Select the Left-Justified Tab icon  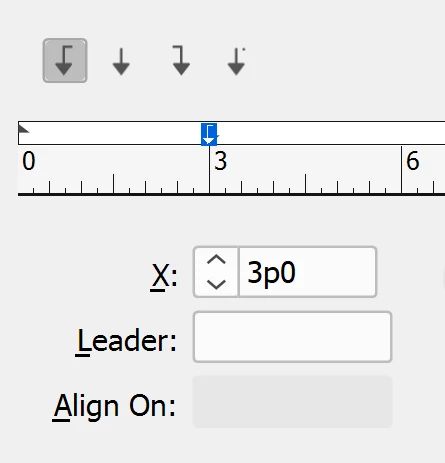65,61
